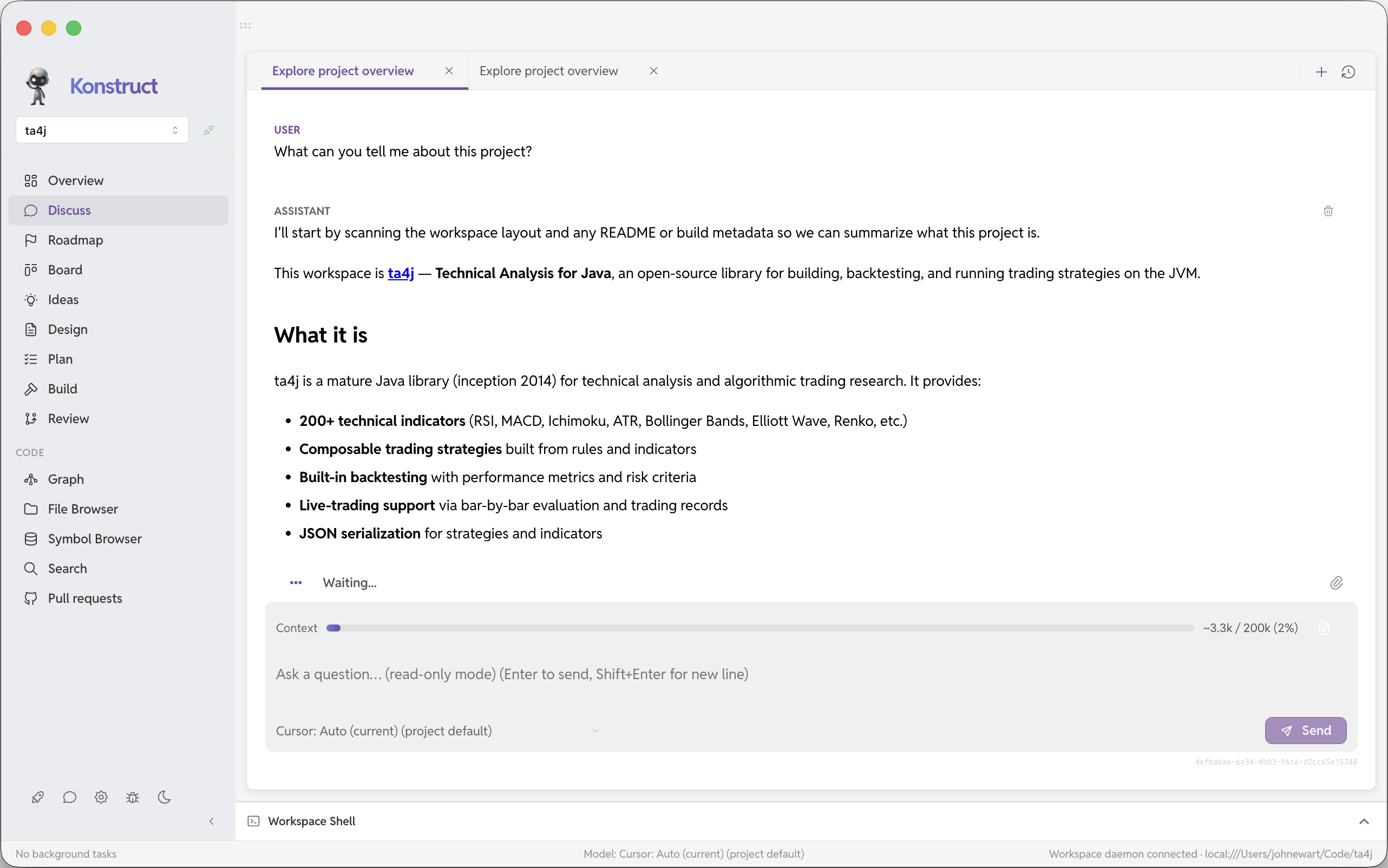
Task: Click the chat bubble icon in bottom toolbar
Action: click(69, 798)
